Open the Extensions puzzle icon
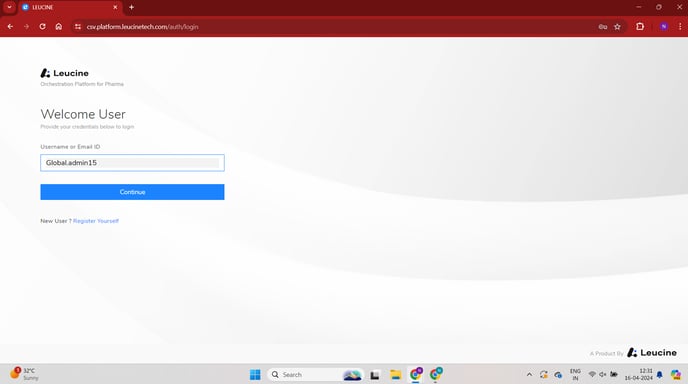The height and width of the screenshot is (384, 688). point(640,27)
